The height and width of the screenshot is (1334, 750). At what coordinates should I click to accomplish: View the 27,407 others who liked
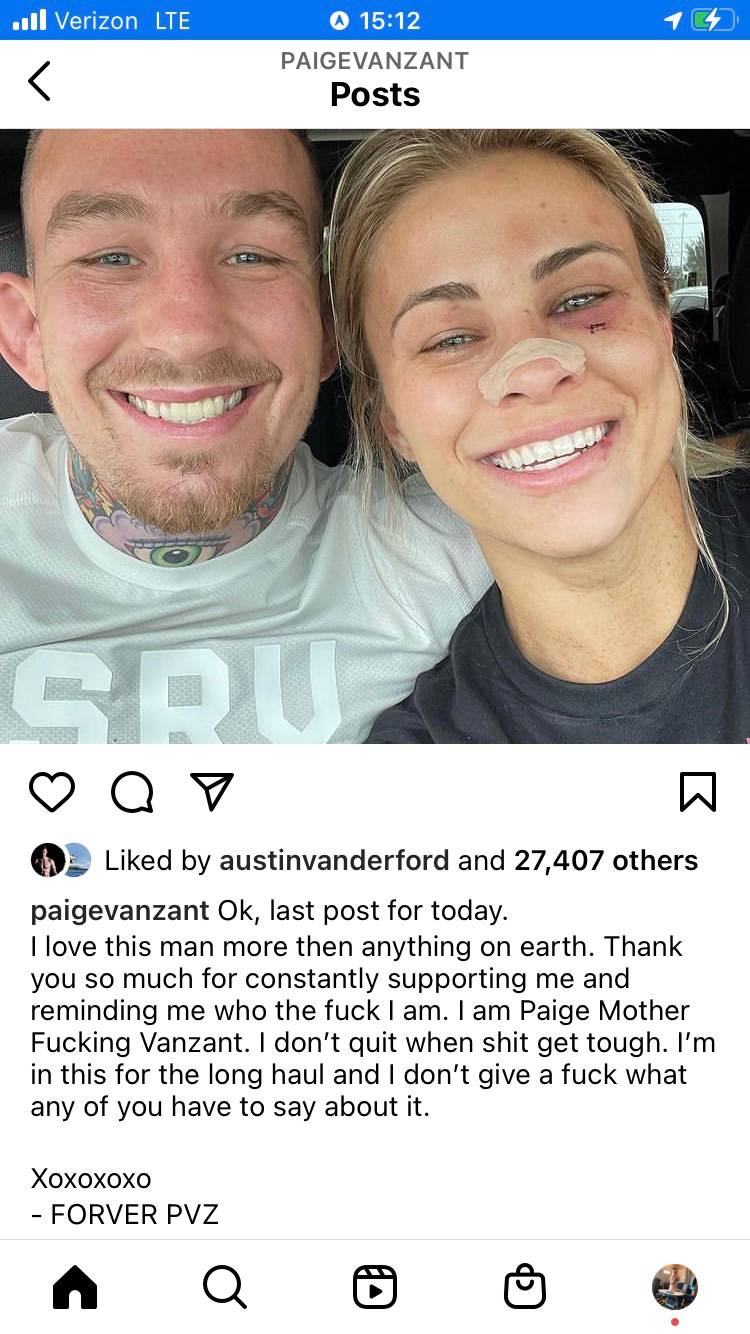[606, 861]
